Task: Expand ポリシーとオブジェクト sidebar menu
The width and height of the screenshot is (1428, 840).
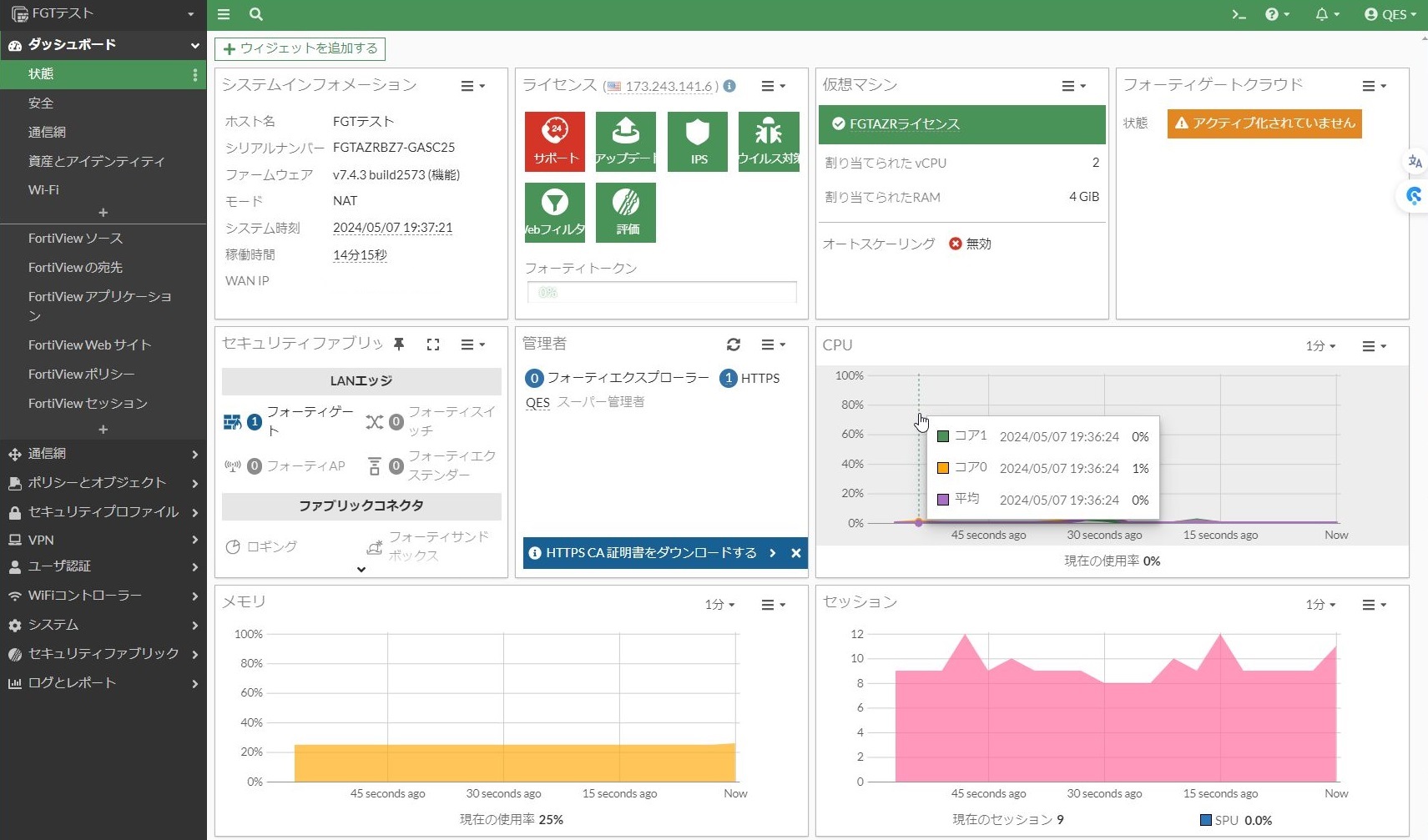Action: (103, 483)
